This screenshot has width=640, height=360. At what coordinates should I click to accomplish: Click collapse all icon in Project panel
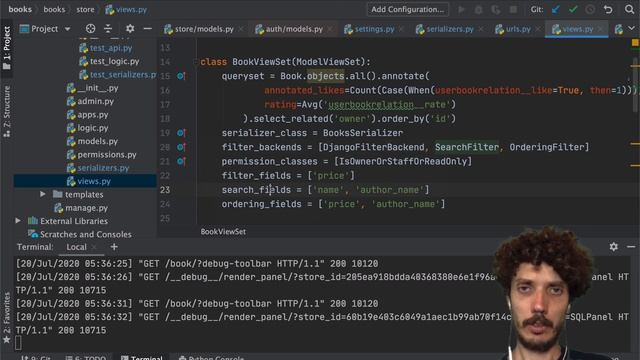click(x=108, y=29)
